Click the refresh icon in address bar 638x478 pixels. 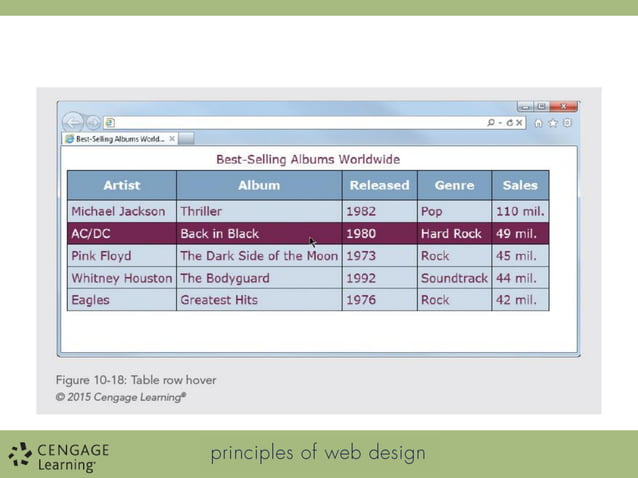[509, 122]
